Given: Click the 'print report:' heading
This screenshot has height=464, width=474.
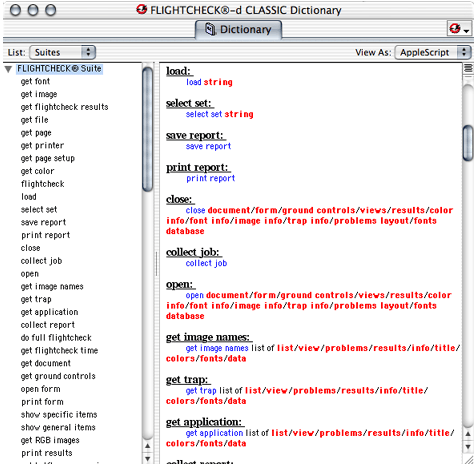Looking at the screenshot, I should click(x=197, y=168).
